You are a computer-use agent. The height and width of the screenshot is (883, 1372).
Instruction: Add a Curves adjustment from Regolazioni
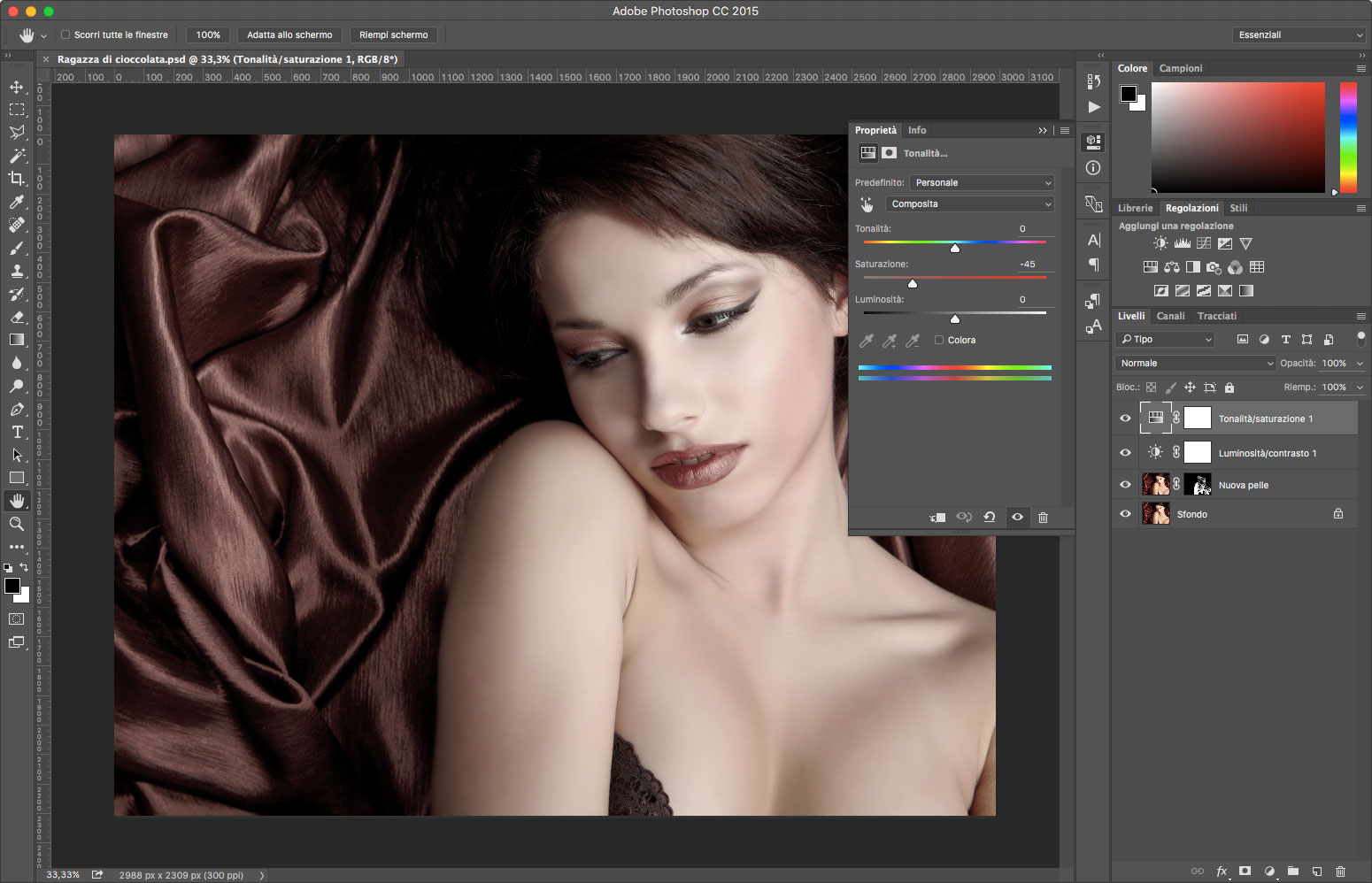[1204, 243]
